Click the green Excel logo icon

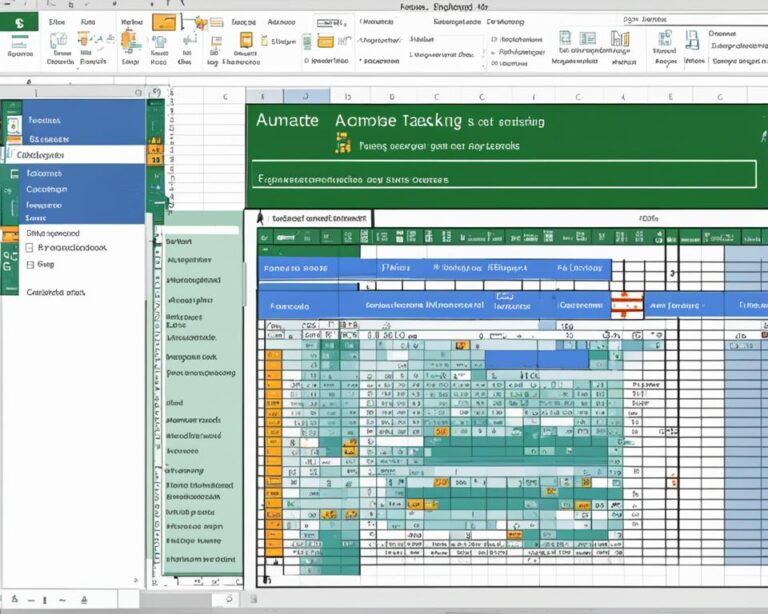point(19,21)
